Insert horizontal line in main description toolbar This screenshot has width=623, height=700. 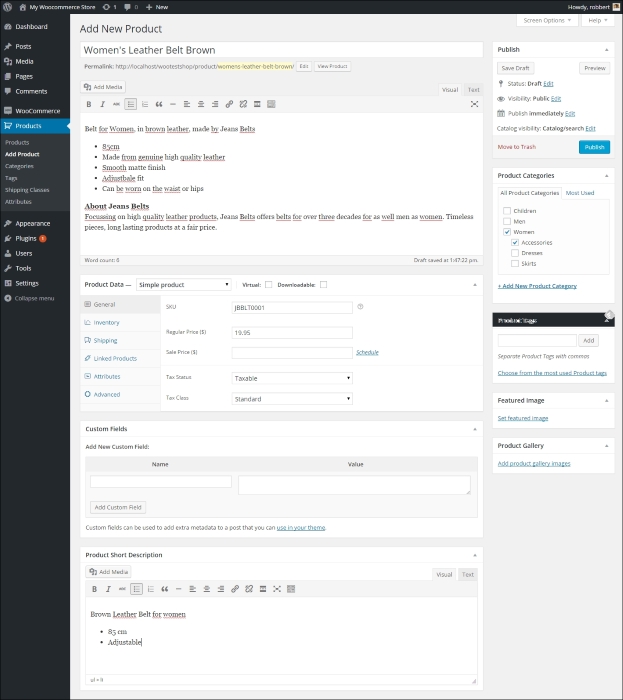173,104
